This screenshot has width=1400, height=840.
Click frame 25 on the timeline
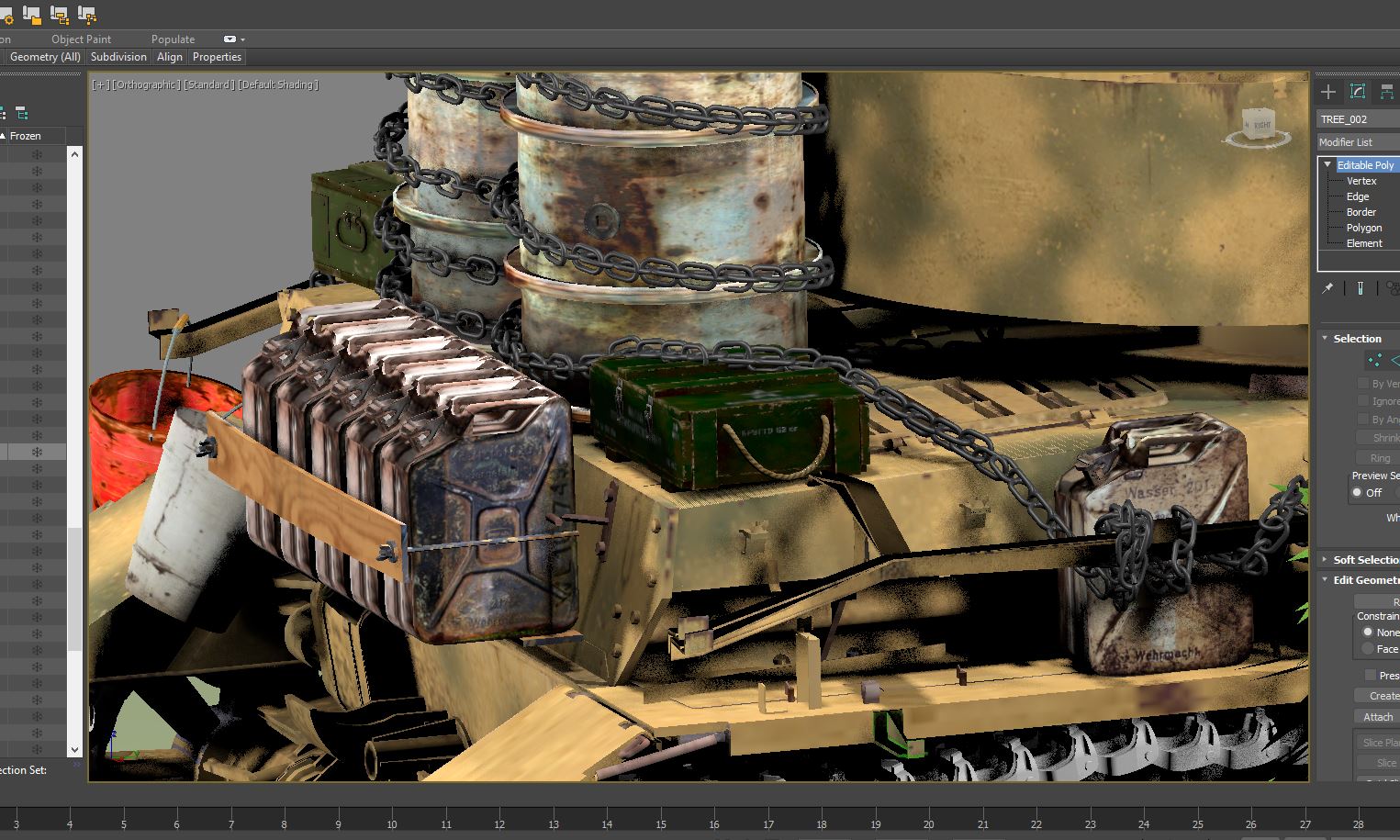1197,824
